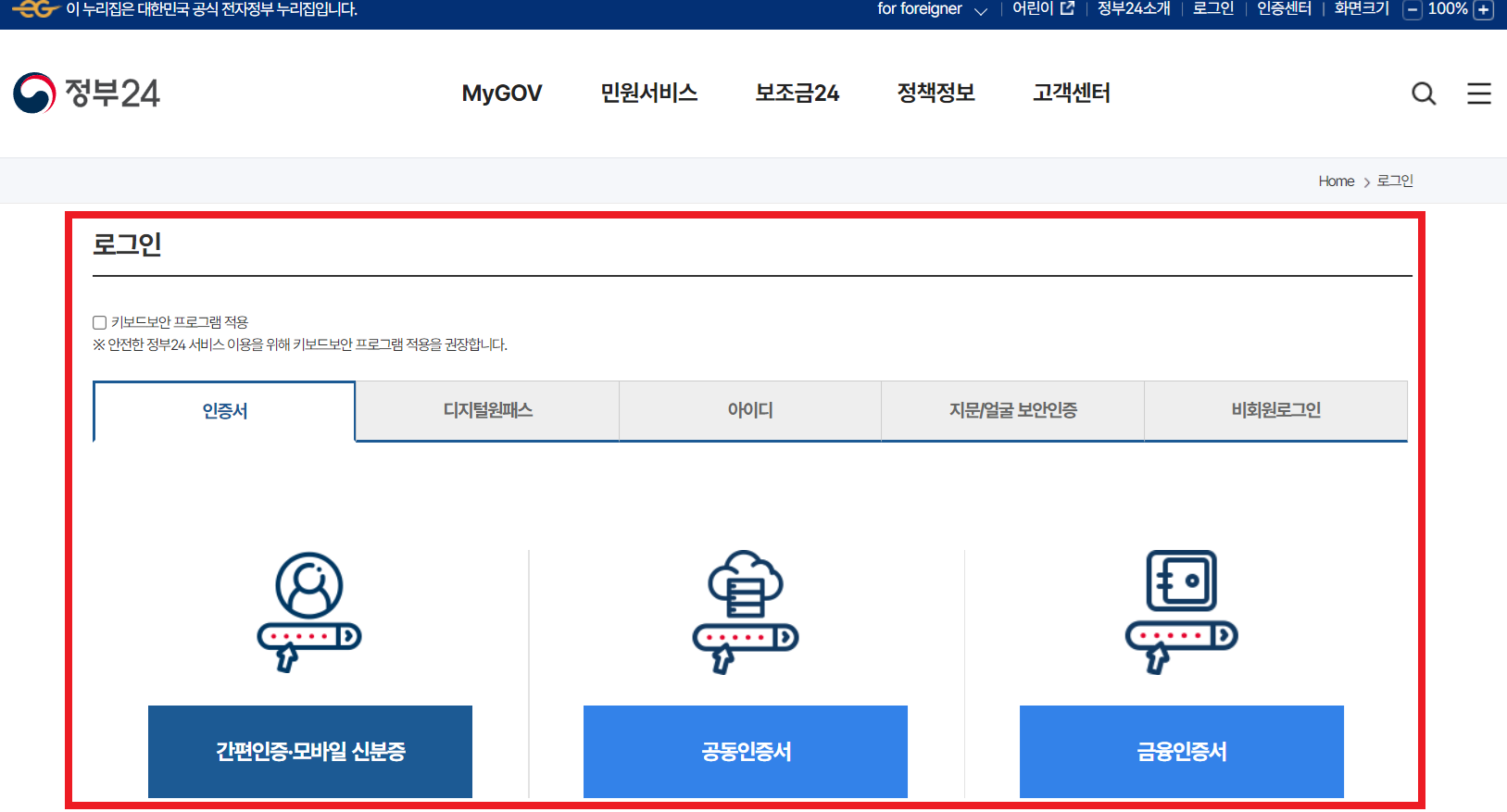Open the 보조금24 menu
The height and width of the screenshot is (812, 1507).
[x=797, y=93]
